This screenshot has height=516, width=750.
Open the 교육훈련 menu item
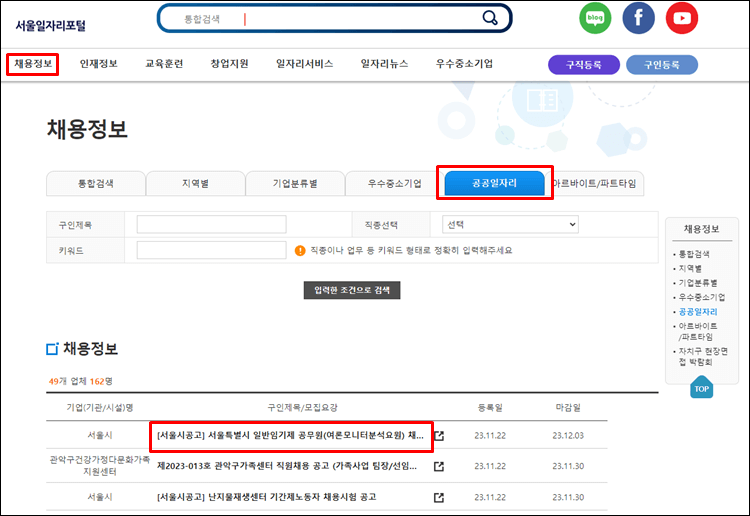(164, 64)
